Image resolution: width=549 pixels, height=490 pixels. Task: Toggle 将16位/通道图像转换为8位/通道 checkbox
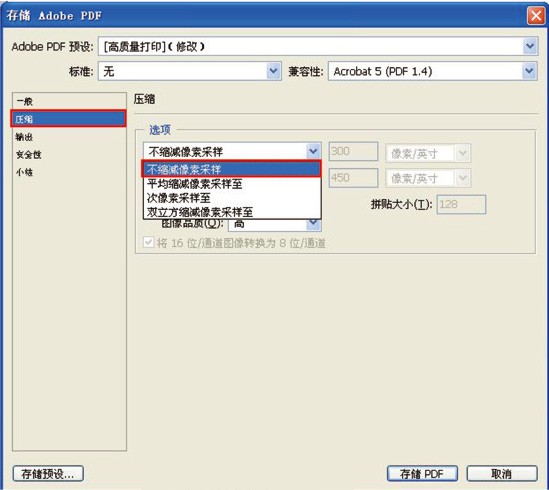(x=149, y=242)
